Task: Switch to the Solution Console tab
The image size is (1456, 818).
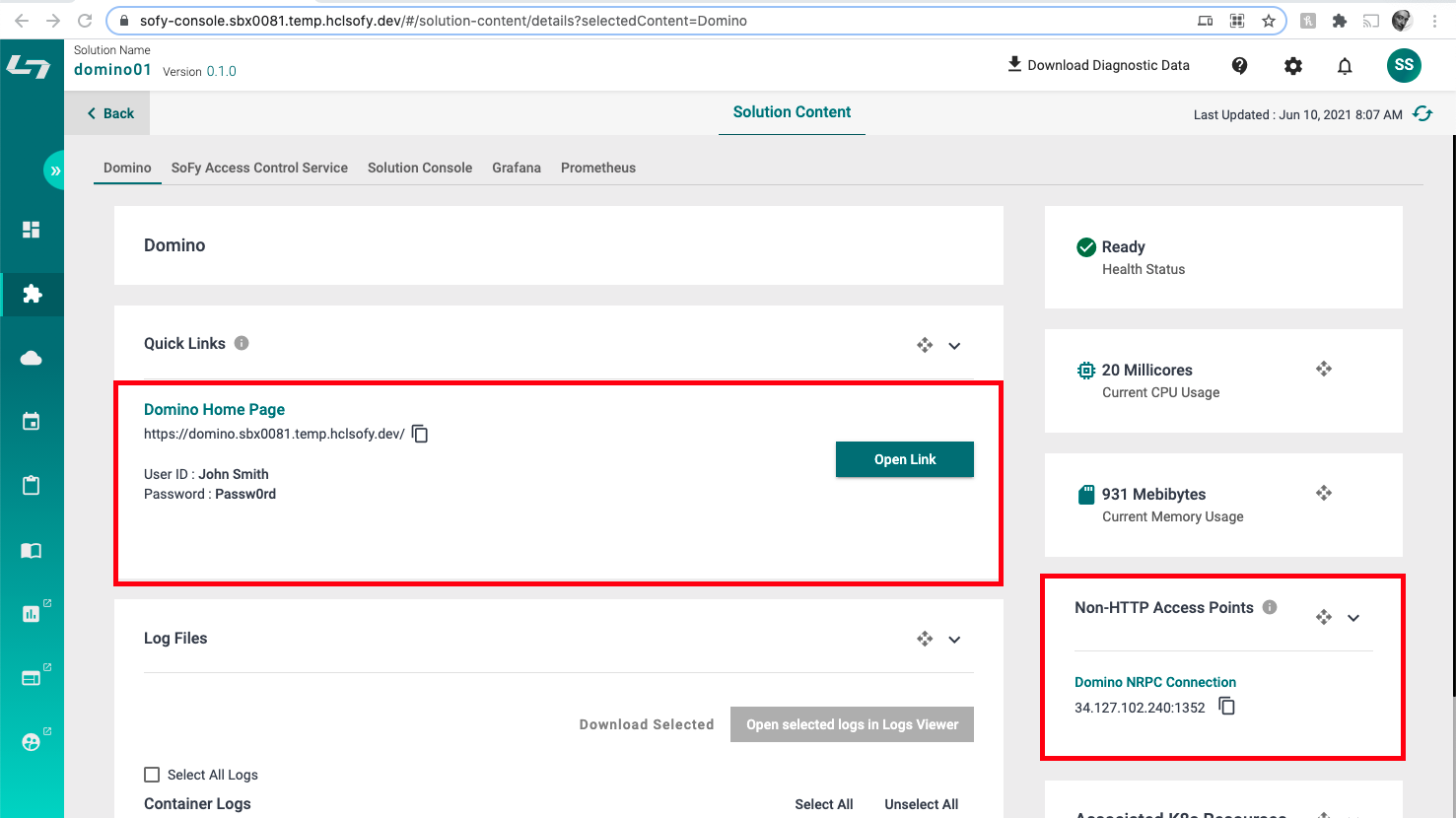Action: coord(420,168)
